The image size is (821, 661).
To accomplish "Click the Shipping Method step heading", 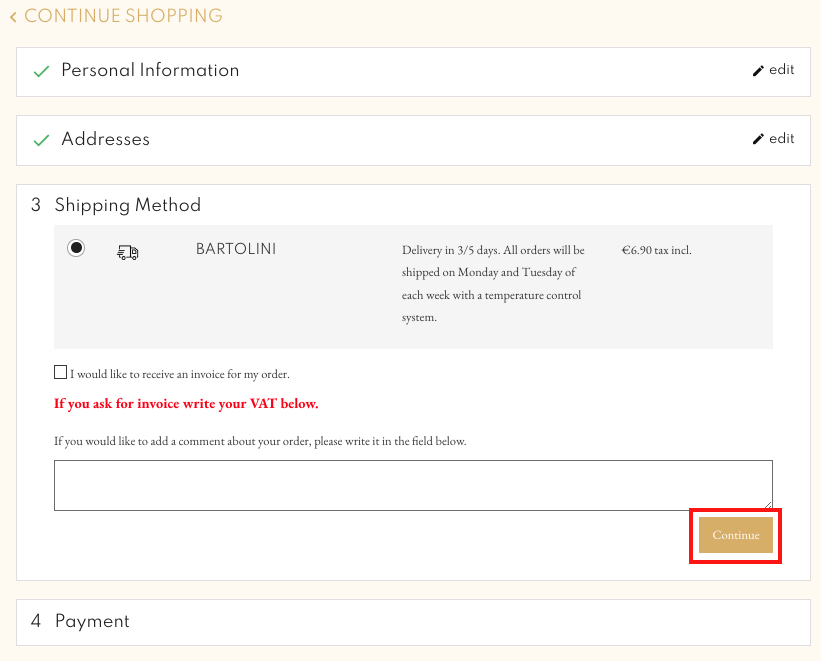I will (x=127, y=205).
